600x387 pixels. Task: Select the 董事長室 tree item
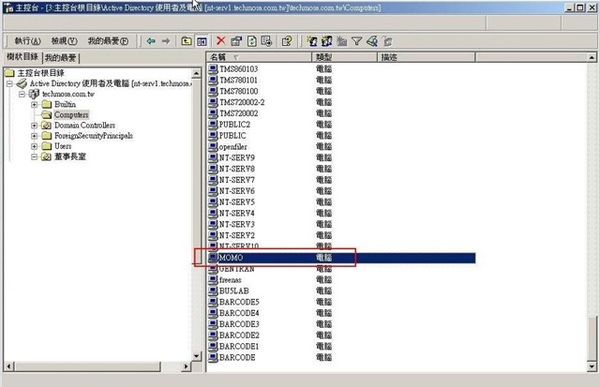coord(70,157)
